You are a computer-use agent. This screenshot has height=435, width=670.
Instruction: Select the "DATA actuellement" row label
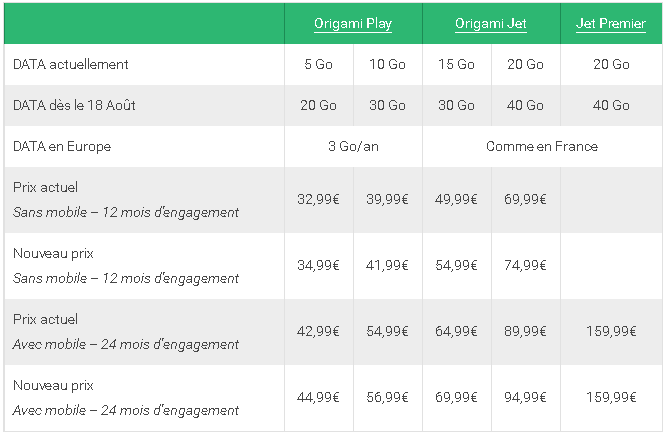[71, 64]
